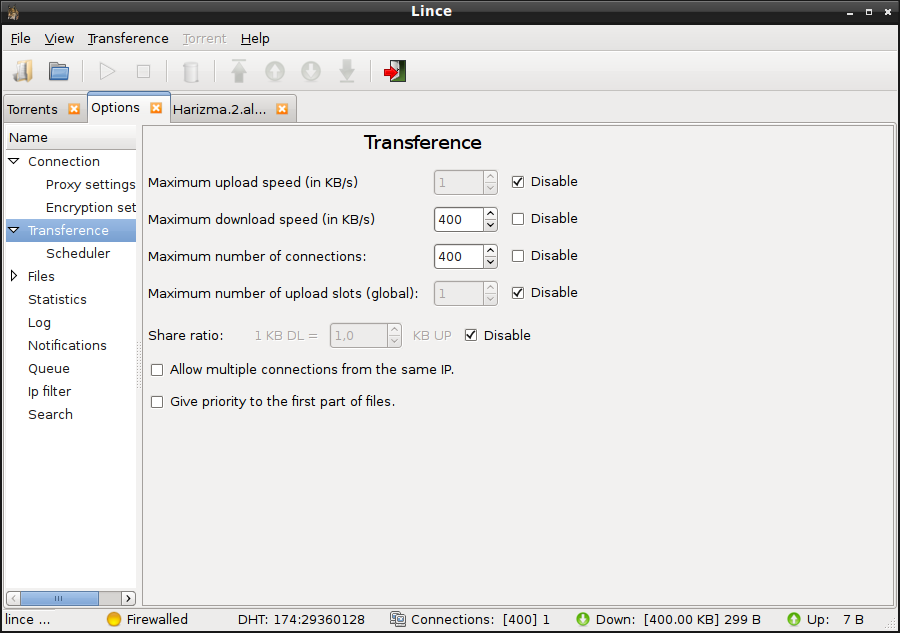The image size is (900, 633).
Task: Close the Torrents tab with its X icon
Action: [74, 108]
